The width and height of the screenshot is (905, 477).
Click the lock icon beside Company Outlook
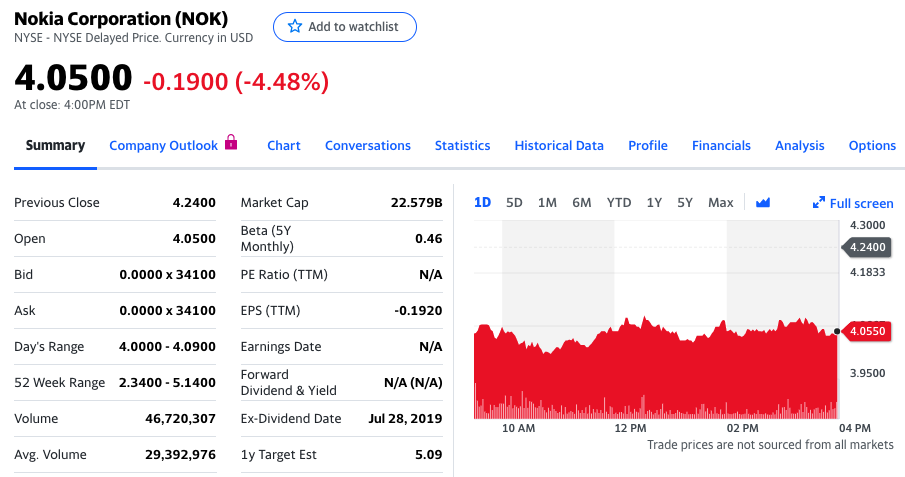[231, 141]
